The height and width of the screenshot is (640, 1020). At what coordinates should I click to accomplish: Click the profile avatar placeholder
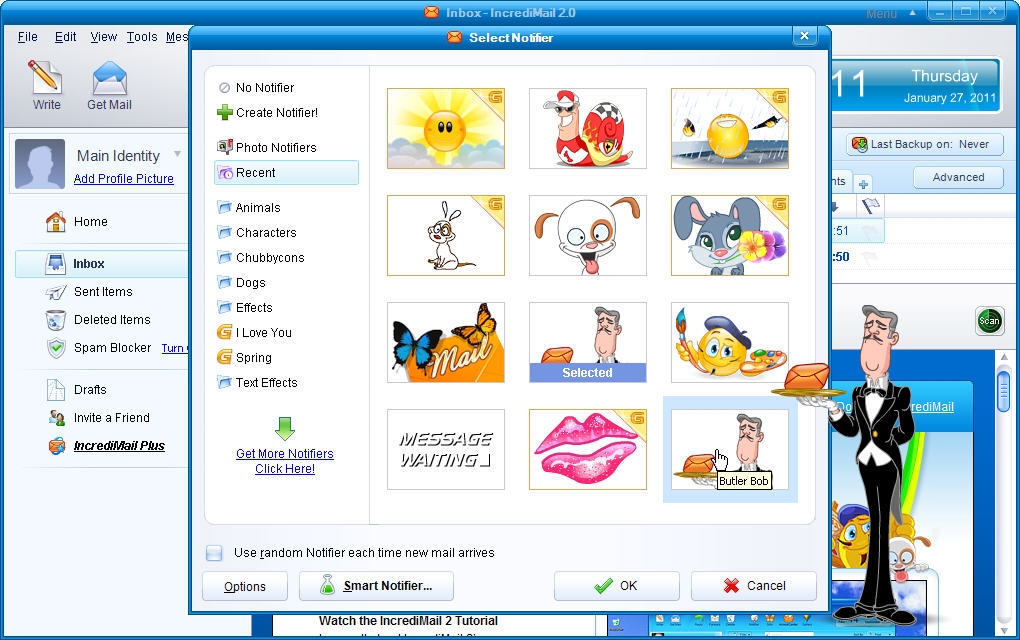pyautogui.click(x=40, y=164)
